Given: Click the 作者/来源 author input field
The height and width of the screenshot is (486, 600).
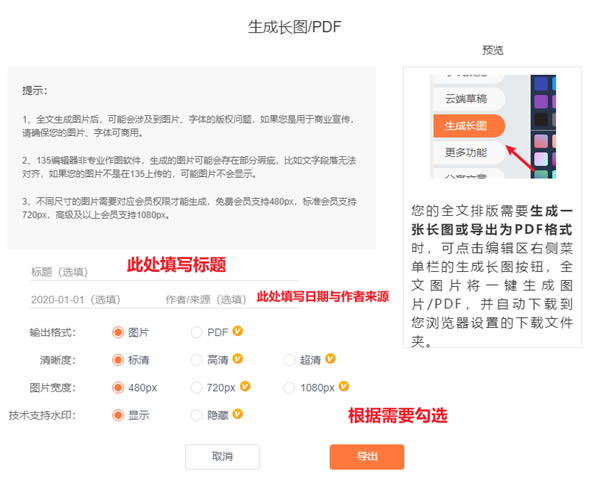Looking at the screenshot, I should point(206,299).
